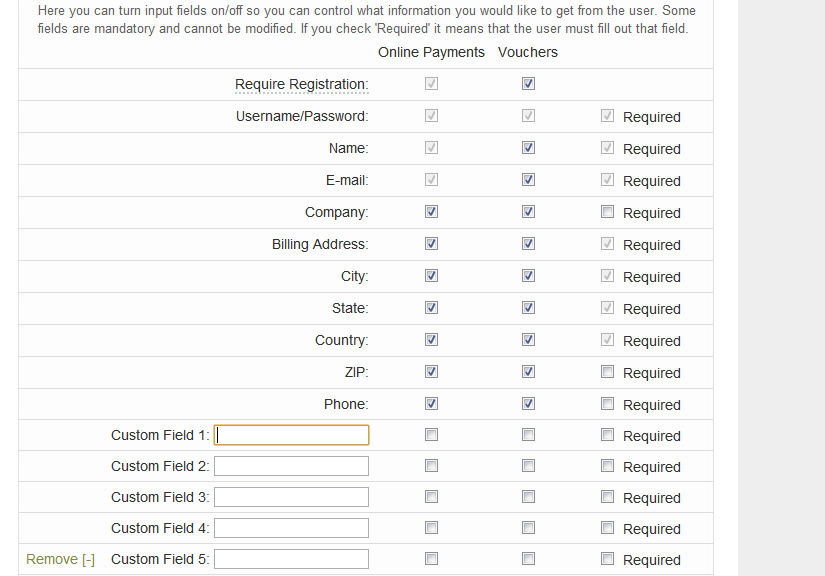Image resolution: width=825 pixels, height=576 pixels.
Task: Click the Require Registration label
Action: [x=301, y=85]
